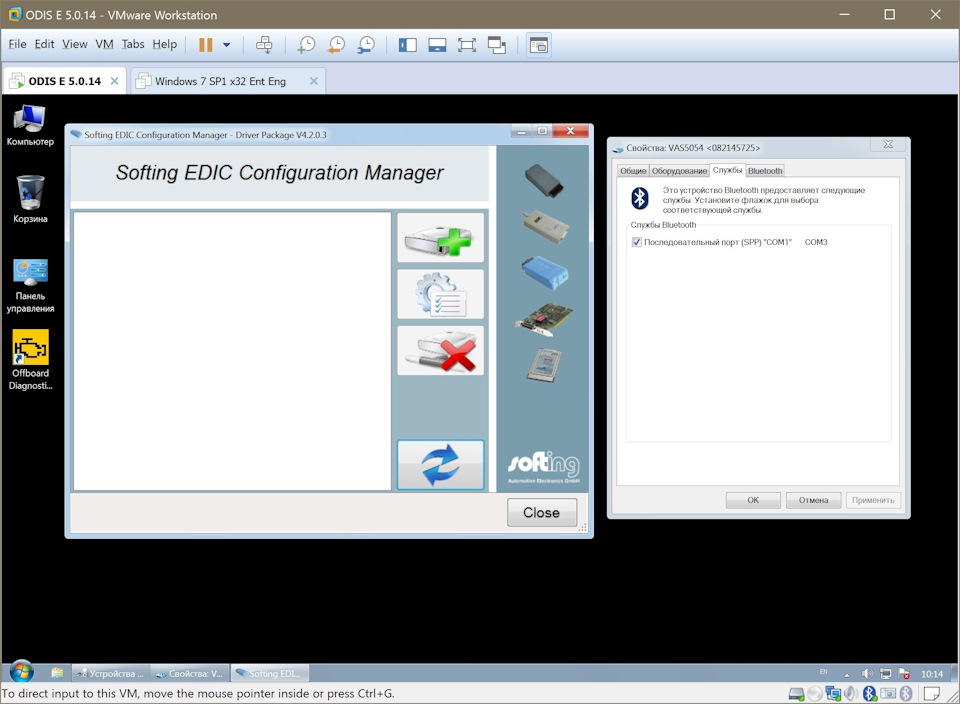Click OK in VAS5054 properties dialog
960x704 pixels.
[x=753, y=500]
